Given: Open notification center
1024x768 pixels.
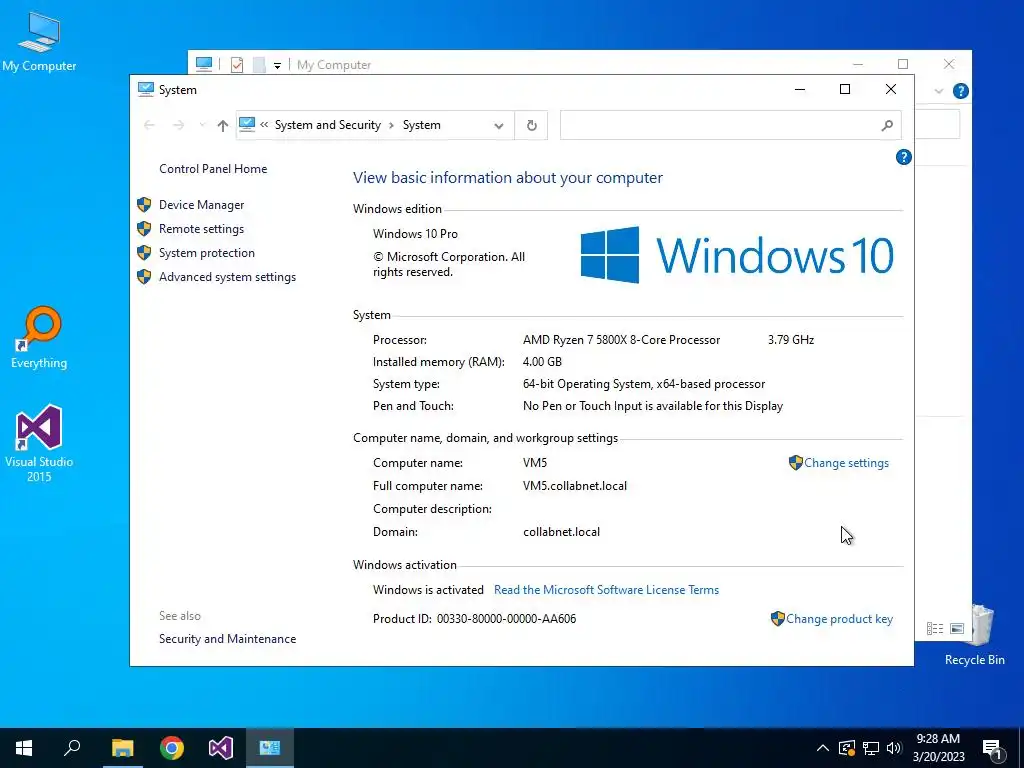Looking at the screenshot, I should pyautogui.click(x=992, y=748).
